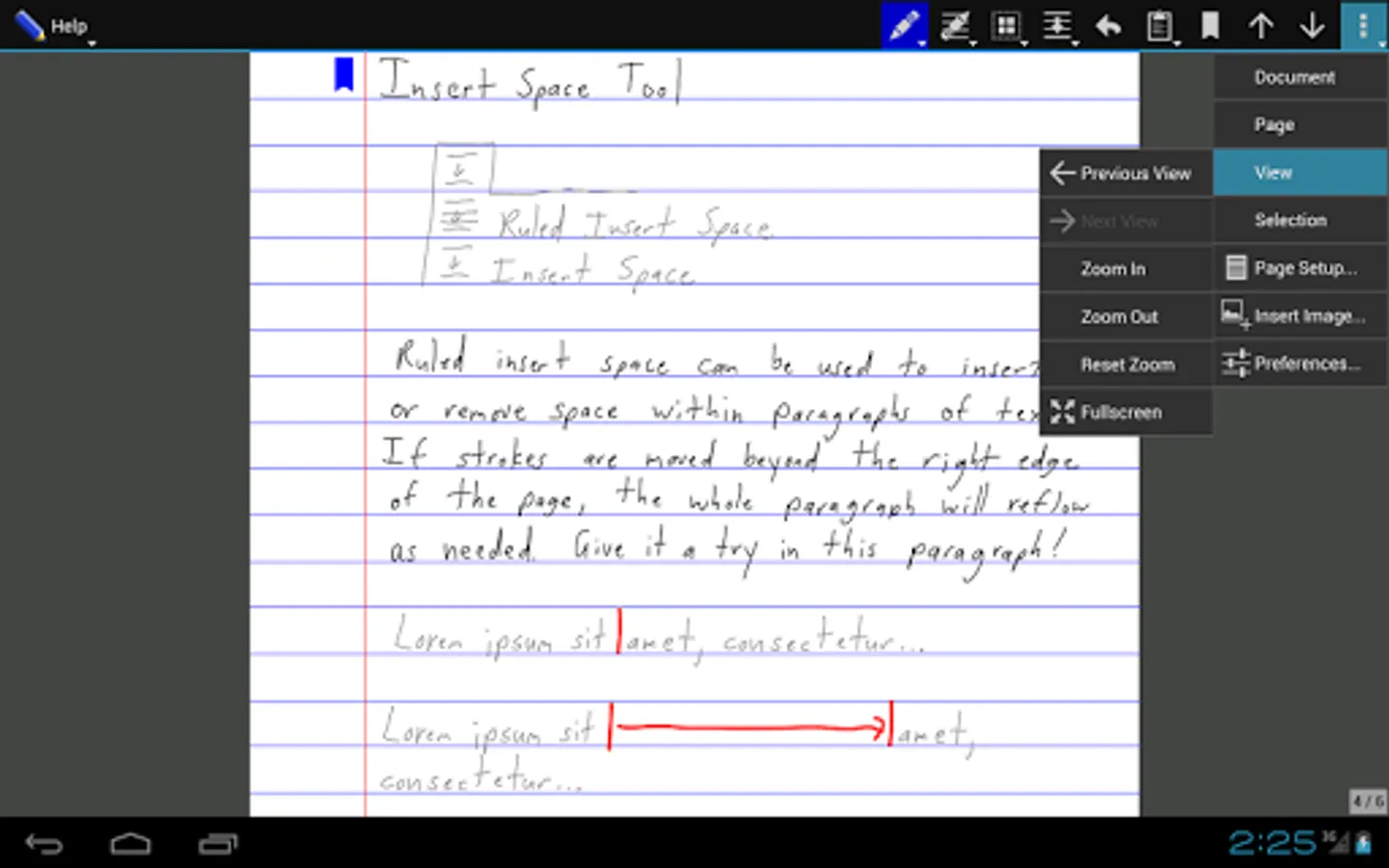Open Page Setup dialog
The width and height of the screenshot is (1389, 868).
pyautogui.click(x=1300, y=268)
